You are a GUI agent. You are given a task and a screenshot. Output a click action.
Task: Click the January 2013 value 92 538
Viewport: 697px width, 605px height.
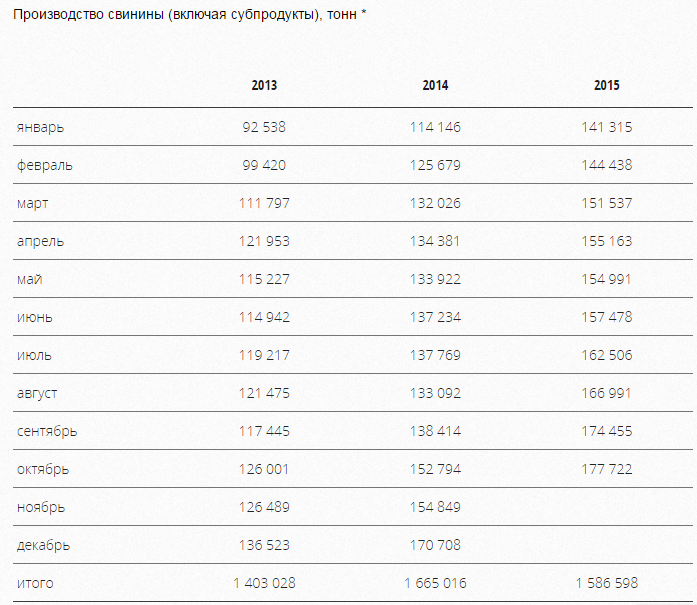tap(264, 127)
